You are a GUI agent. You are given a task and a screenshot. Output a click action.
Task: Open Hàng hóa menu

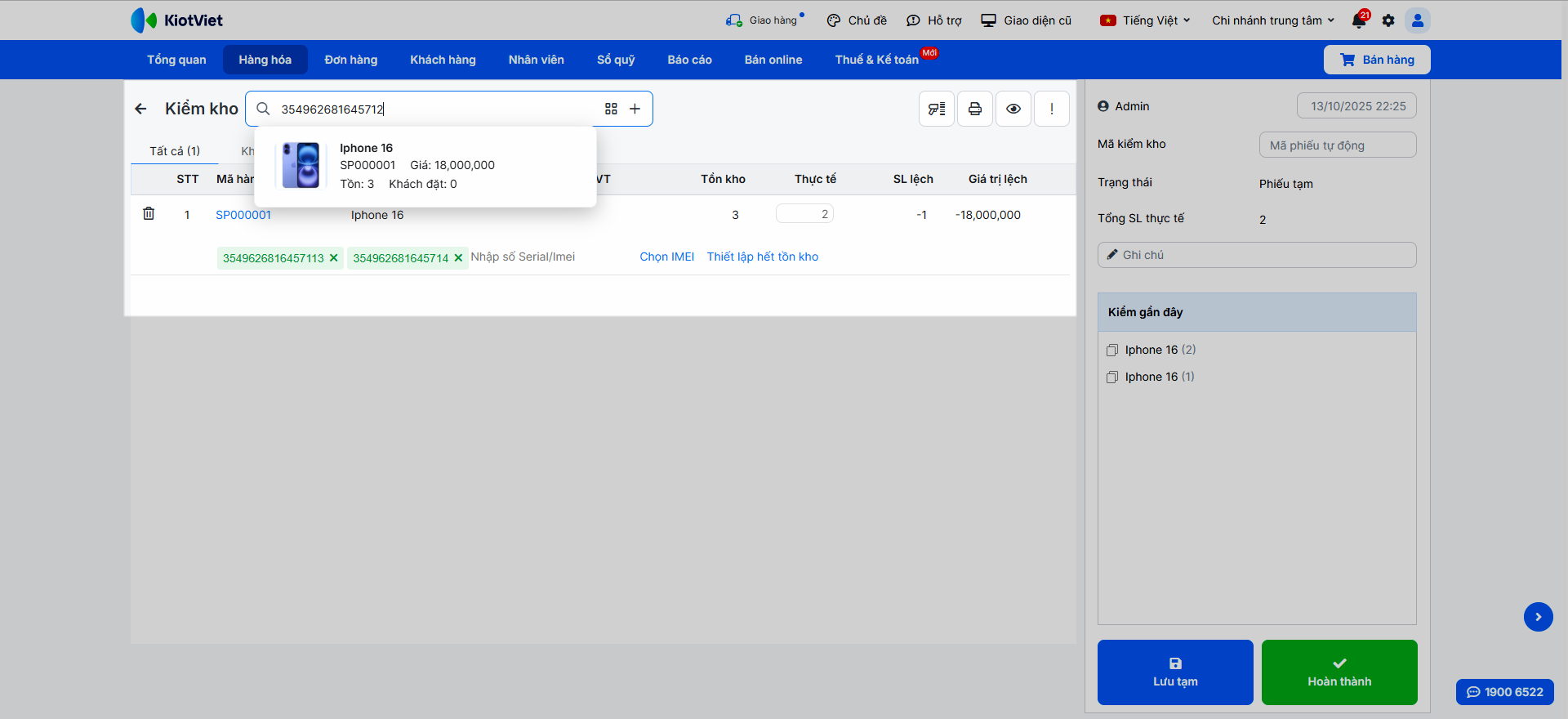265,60
